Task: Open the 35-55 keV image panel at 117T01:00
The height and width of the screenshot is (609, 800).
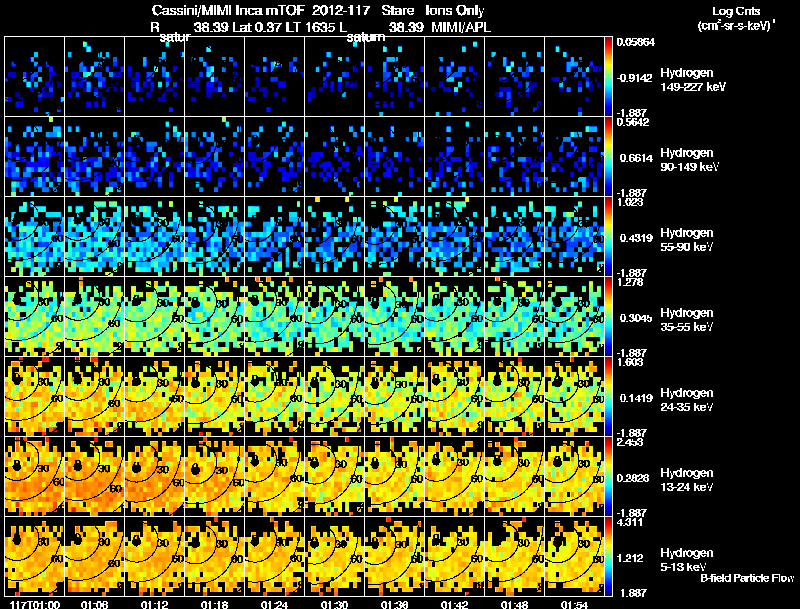Action: (34, 317)
